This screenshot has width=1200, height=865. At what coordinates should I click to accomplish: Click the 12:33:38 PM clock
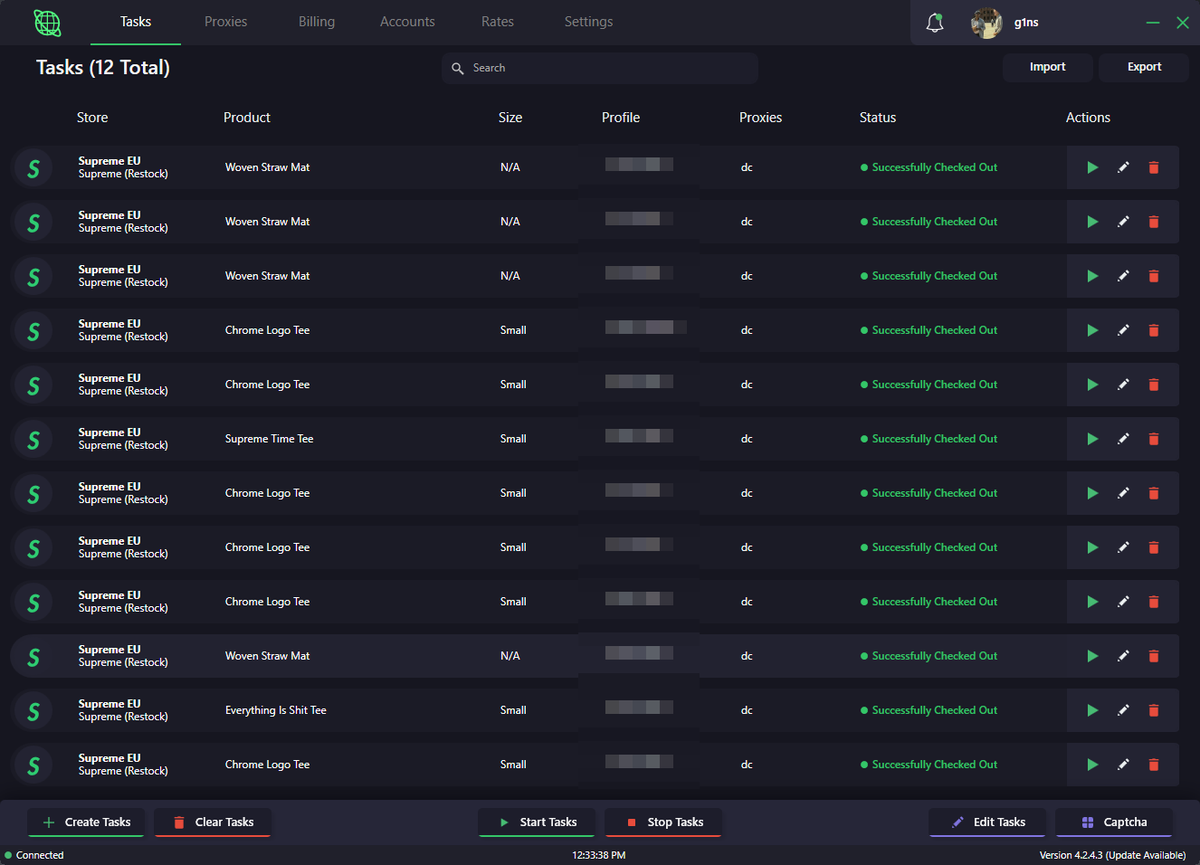pos(599,855)
